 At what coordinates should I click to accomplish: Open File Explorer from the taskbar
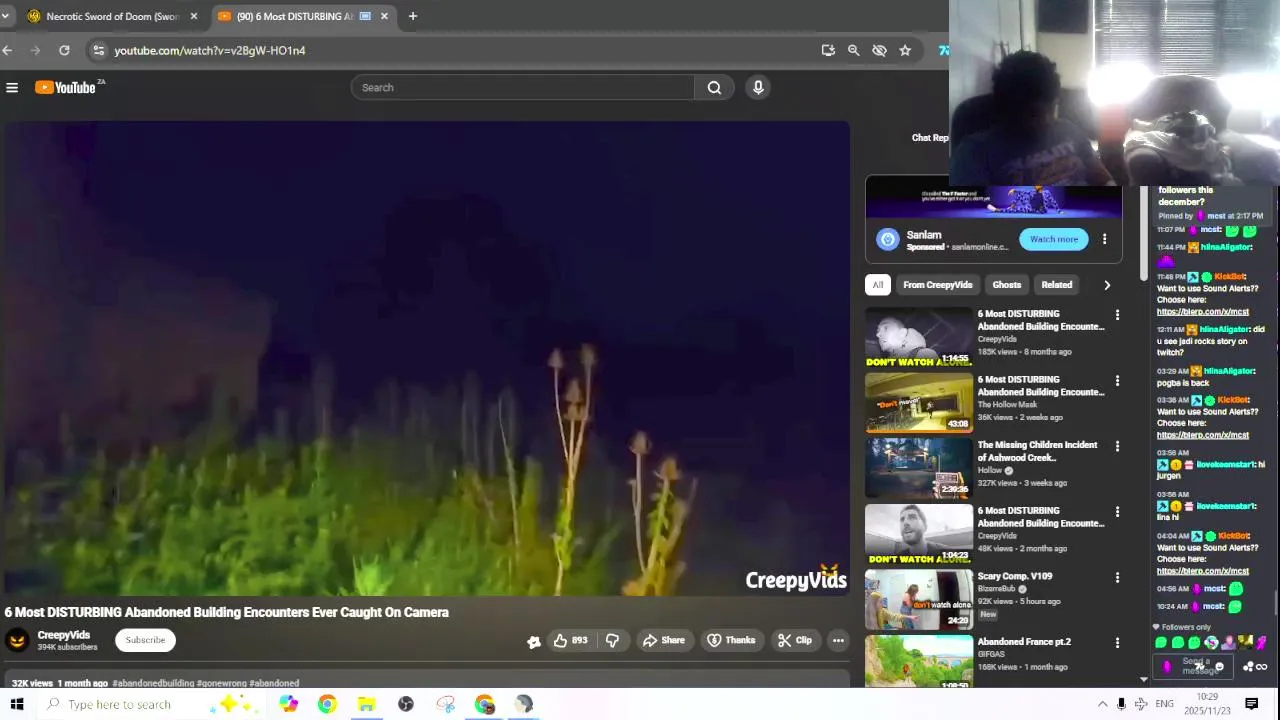366,704
